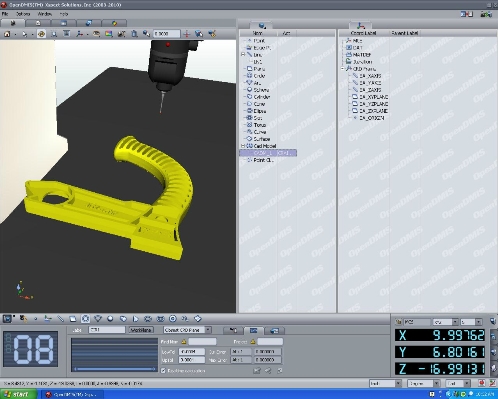Image resolution: width=498 pixels, height=399 pixels.
Task: Click the red crosshair icon in toolbar
Action: tap(187, 34)
